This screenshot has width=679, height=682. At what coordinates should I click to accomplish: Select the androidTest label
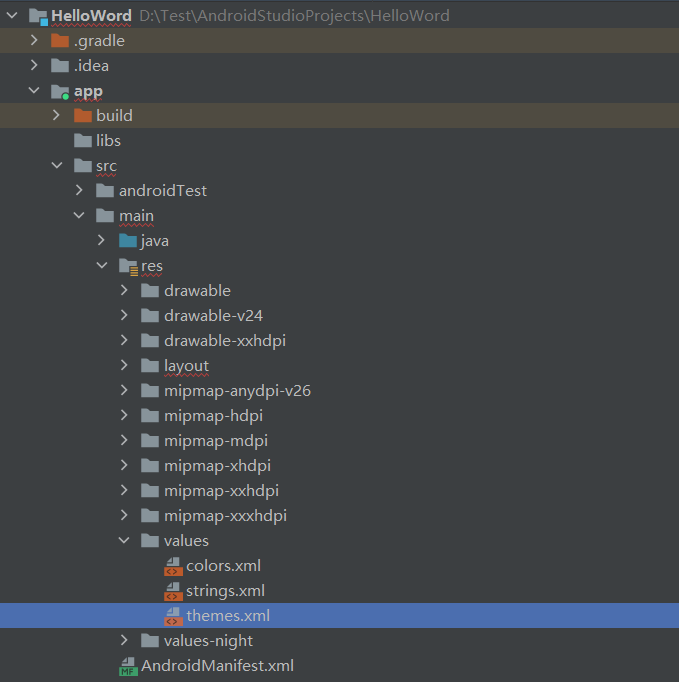pyautogui.click(x=163, y=191)
